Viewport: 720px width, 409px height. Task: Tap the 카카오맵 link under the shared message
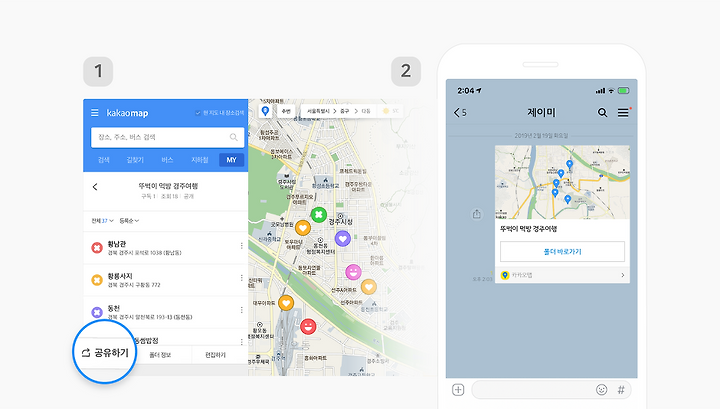562,275
